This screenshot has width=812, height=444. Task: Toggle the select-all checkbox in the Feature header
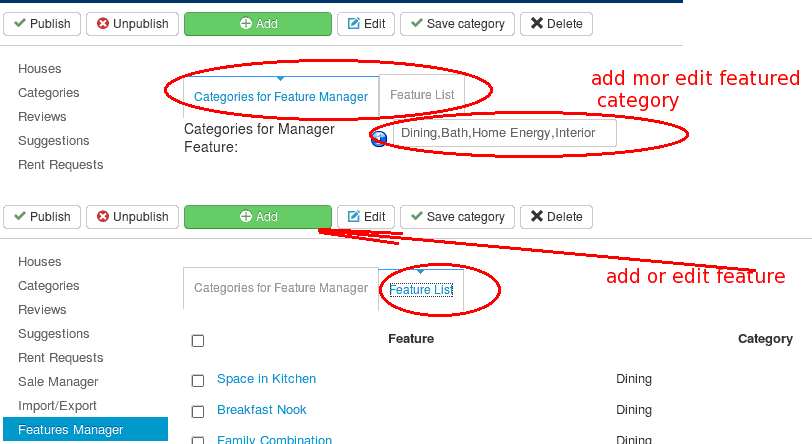(198, 341)
